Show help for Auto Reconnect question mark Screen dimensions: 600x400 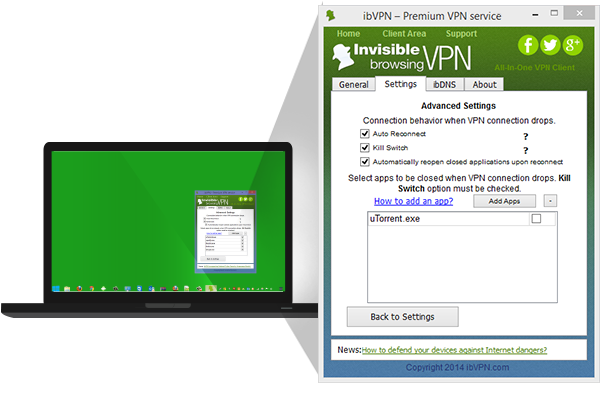pos(526,136)
